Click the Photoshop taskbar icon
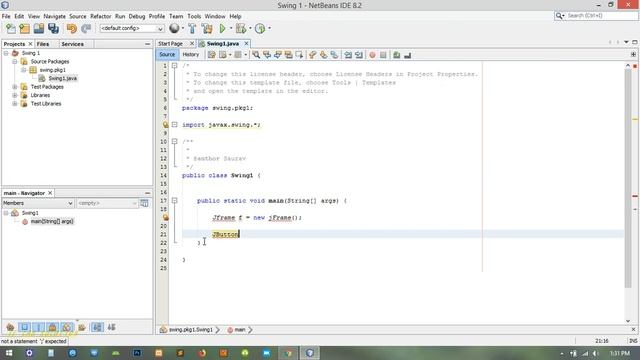The height and width of the screenshot is (360, 640). tap(137, 353)
